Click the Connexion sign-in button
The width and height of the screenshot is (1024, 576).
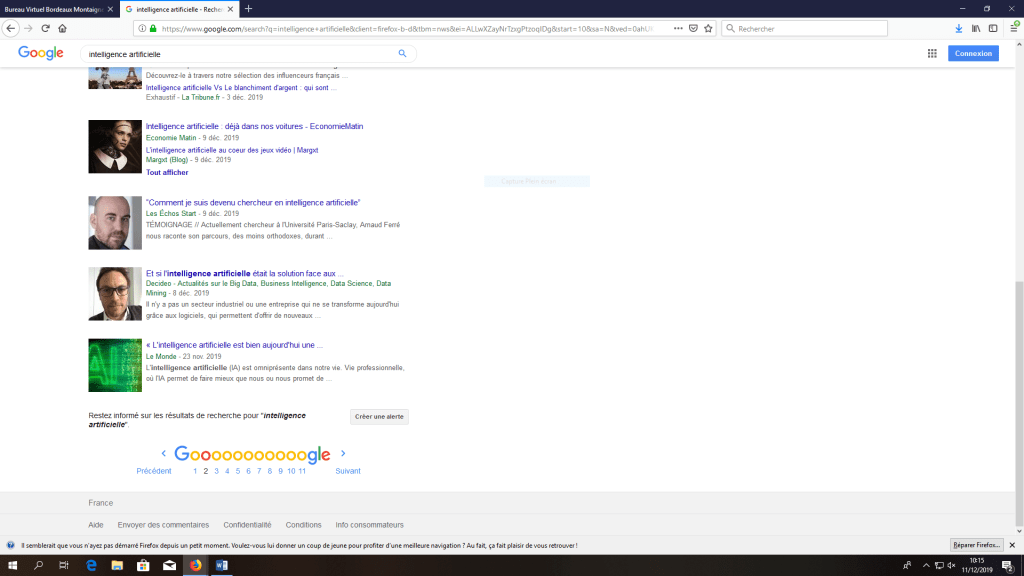(x=972, y=54)
